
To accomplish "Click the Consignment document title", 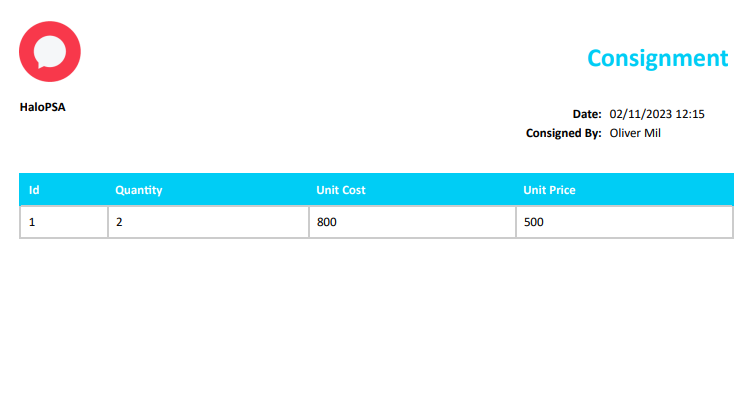I will tap(657, 58).
